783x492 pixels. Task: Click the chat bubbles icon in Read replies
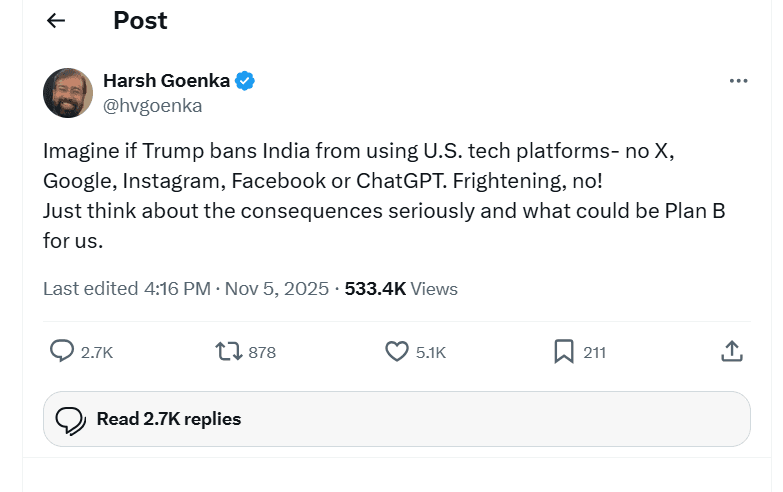(x=70, y=419)
